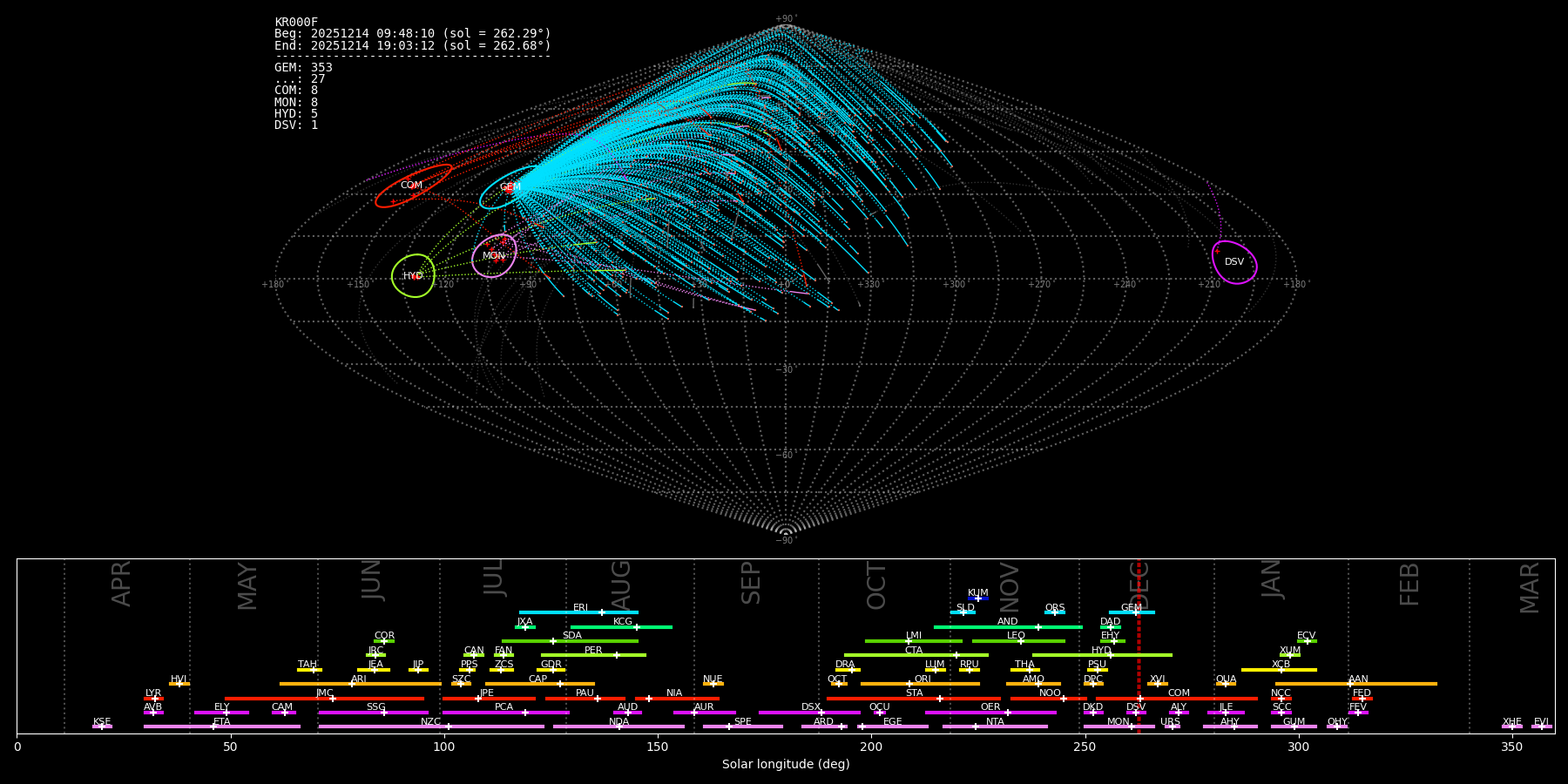The height and width of the screenshot is (784, 1568).
Task: Click the AAN shower label in the timeline
Action: coord(1358,679)
